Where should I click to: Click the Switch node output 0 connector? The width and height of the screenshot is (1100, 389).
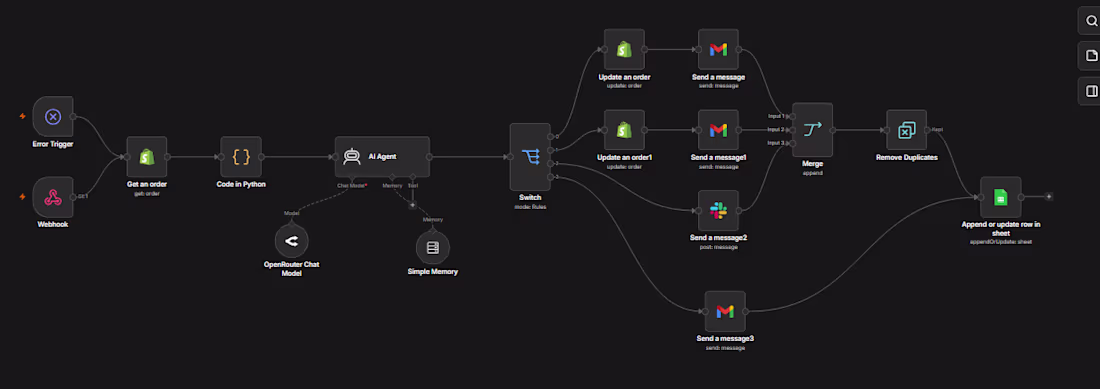(x=551, y=137)
